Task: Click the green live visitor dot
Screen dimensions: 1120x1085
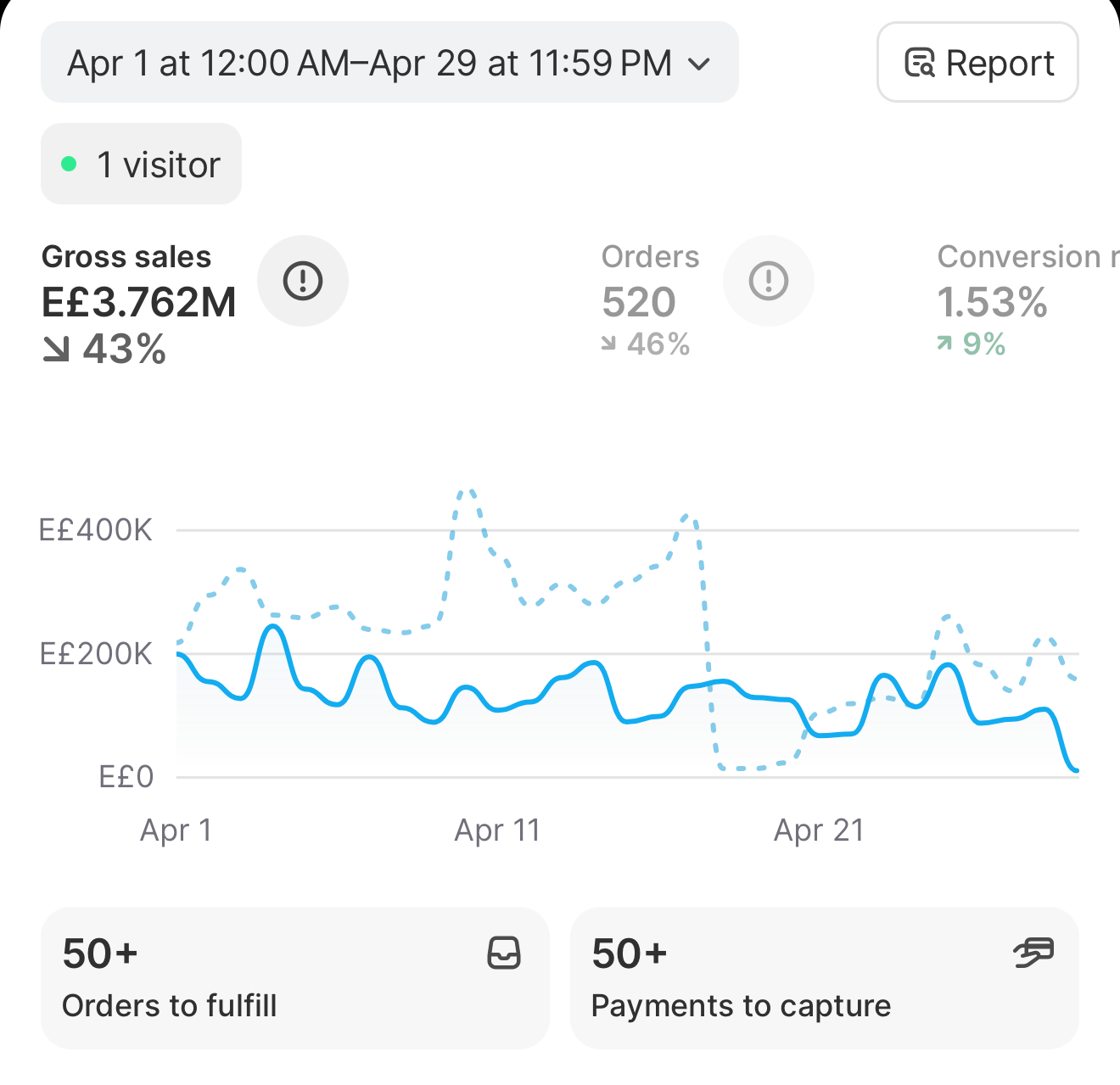Action: (70, 165)
